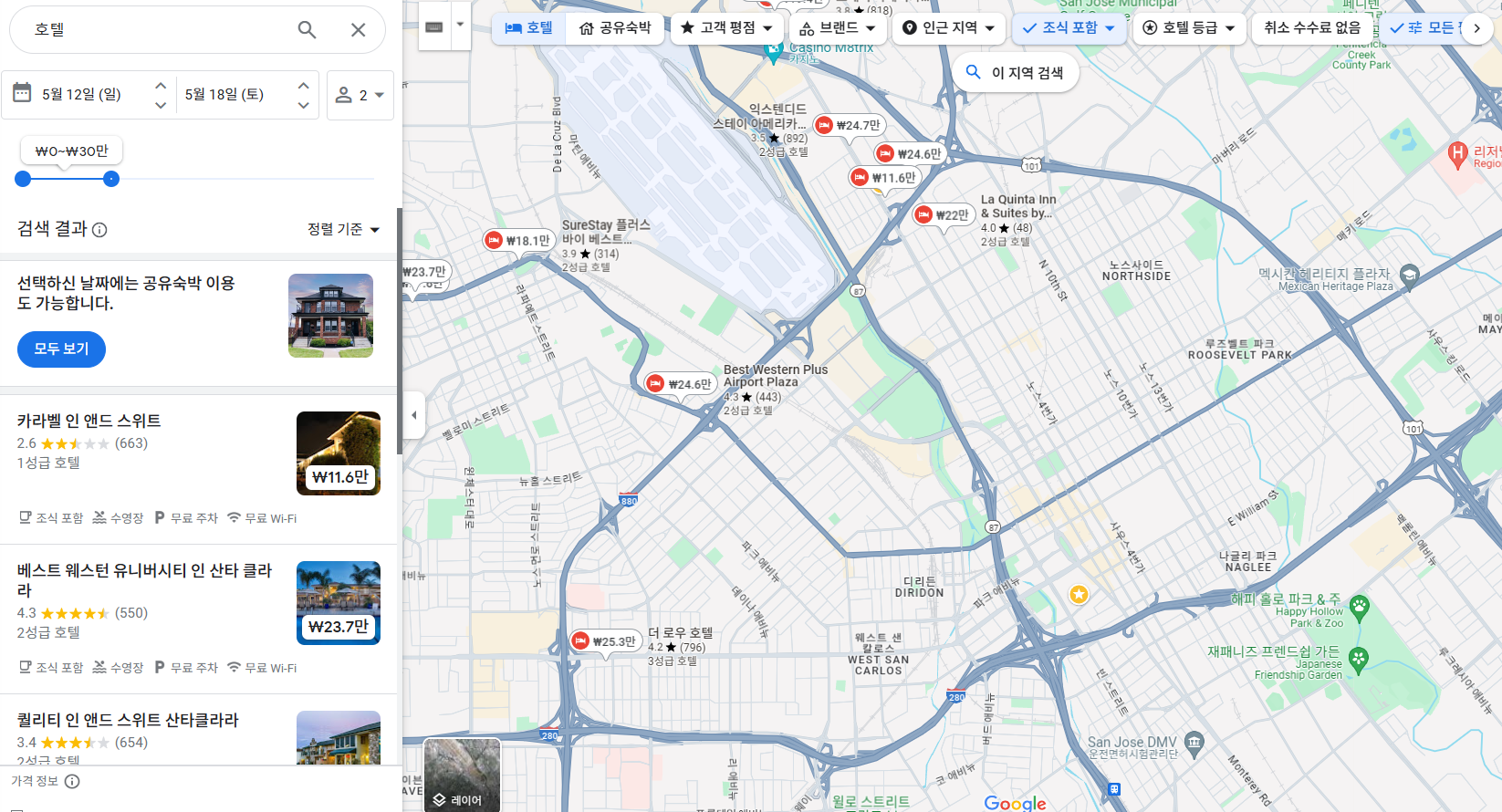
Task: Open the 인근 지역 filter dropdown
Action: [x=948, y=28]
